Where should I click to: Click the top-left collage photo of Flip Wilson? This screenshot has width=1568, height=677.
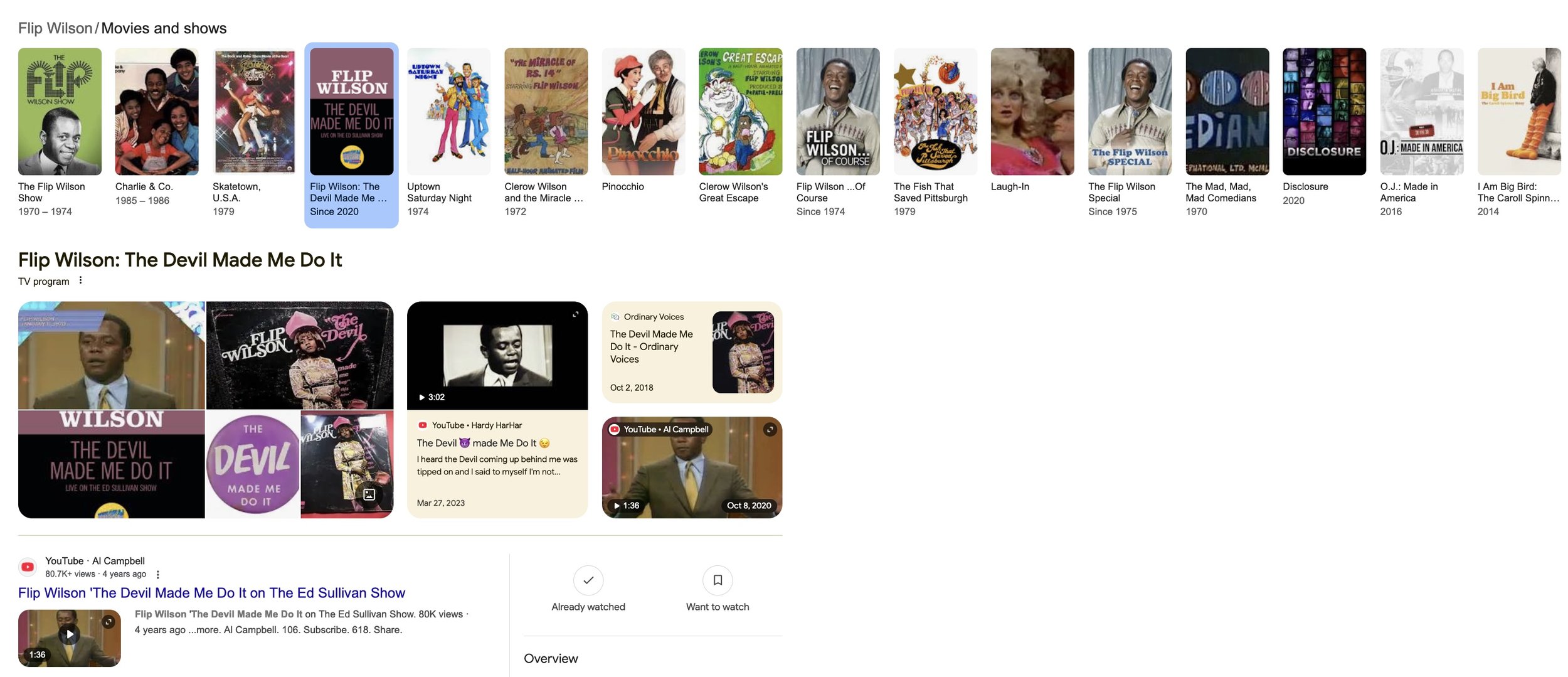click(111, 355)
